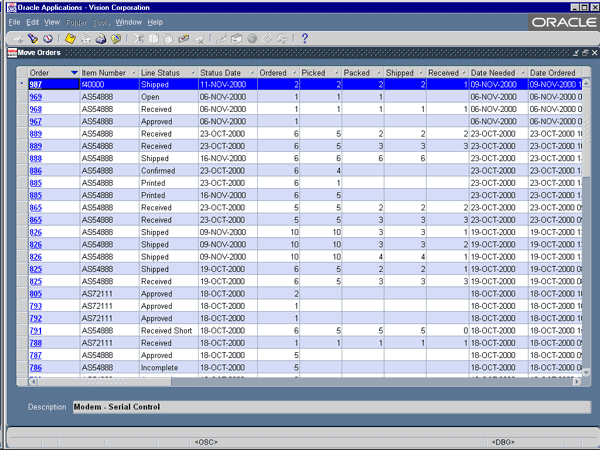Open Window Help question mark icon
The height and width of the screenshot is (450, 600).
(305, 39)
